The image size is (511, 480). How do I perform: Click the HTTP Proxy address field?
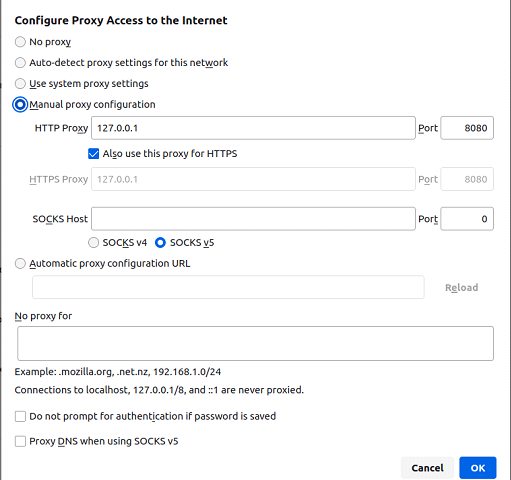[253, 128]
